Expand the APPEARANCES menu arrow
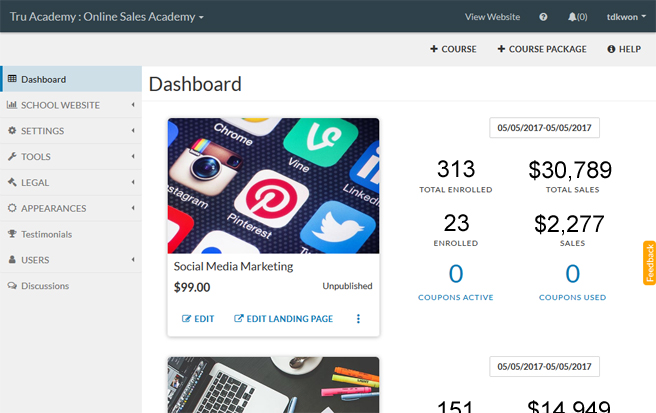 click(x=133, y=208)
